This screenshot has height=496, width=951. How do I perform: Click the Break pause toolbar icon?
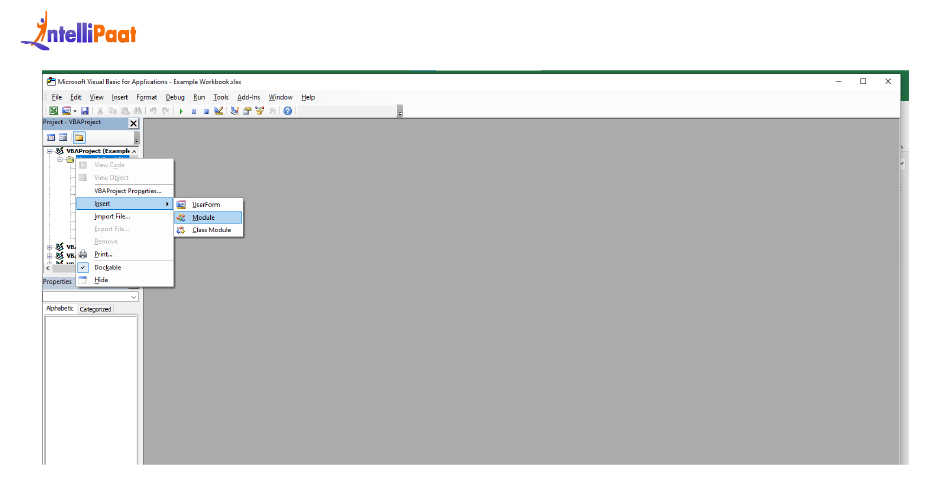[193, 111]
